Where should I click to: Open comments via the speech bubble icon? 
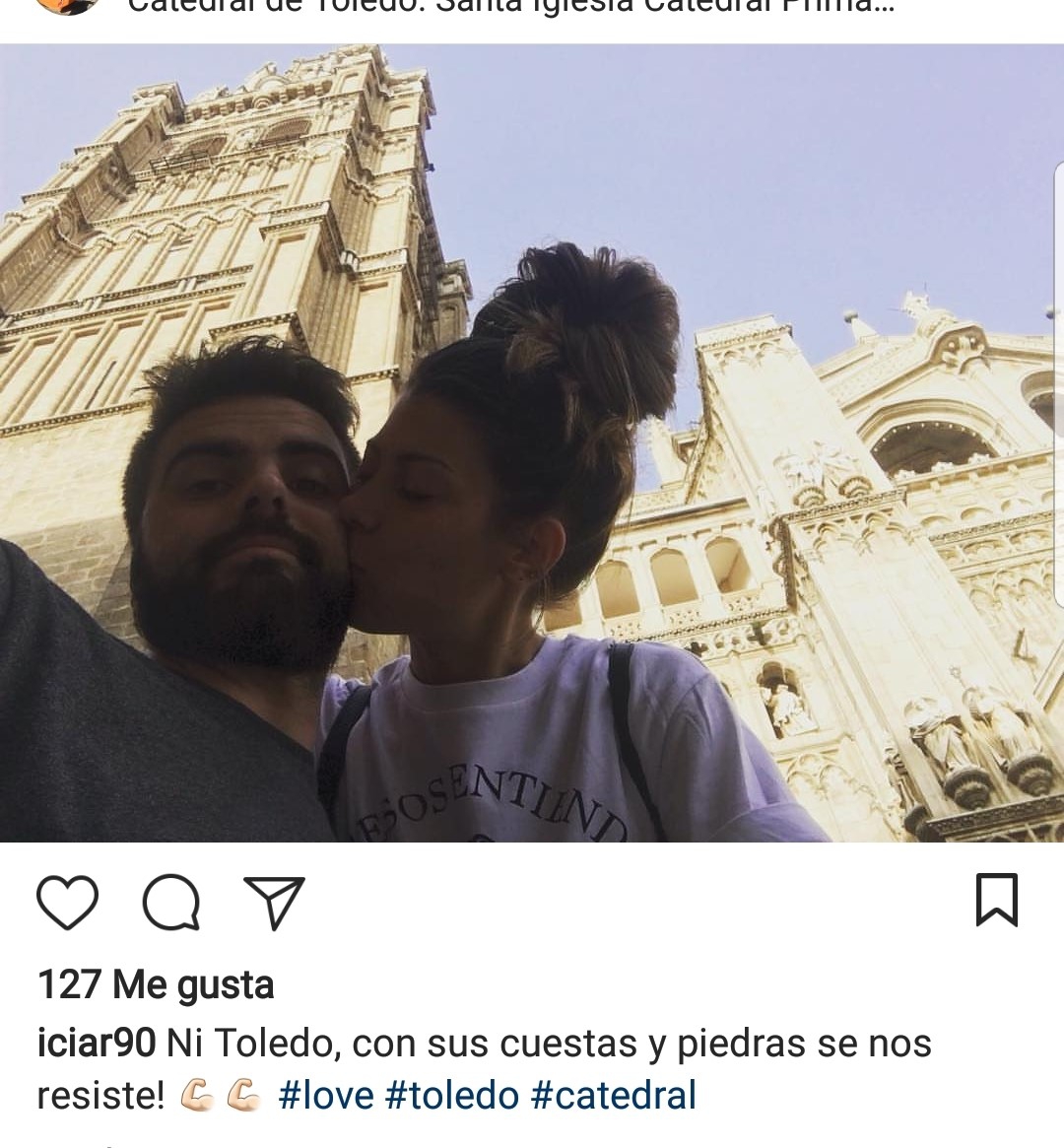[171, 902]
